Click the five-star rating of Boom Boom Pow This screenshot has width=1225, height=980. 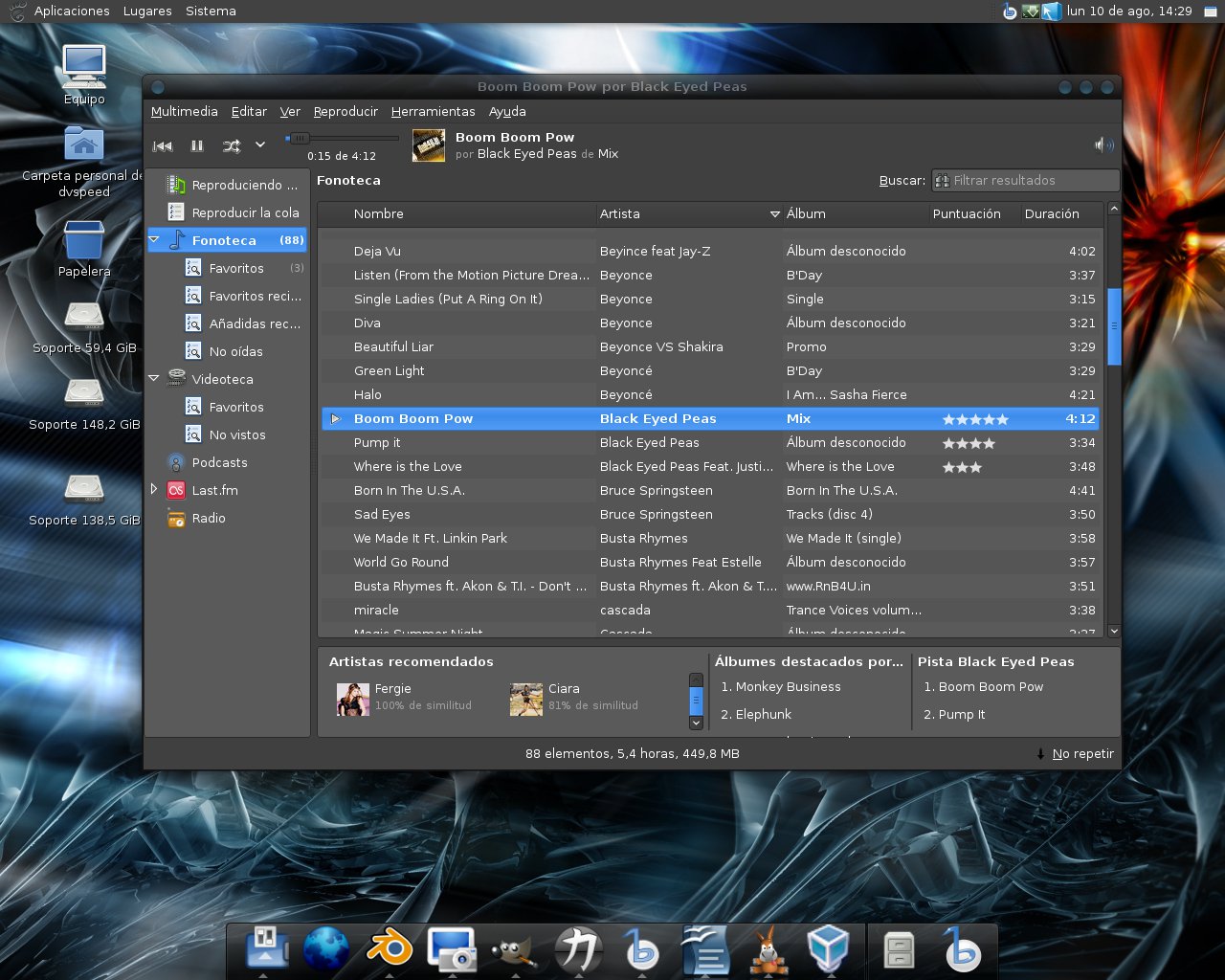(975, 419)
